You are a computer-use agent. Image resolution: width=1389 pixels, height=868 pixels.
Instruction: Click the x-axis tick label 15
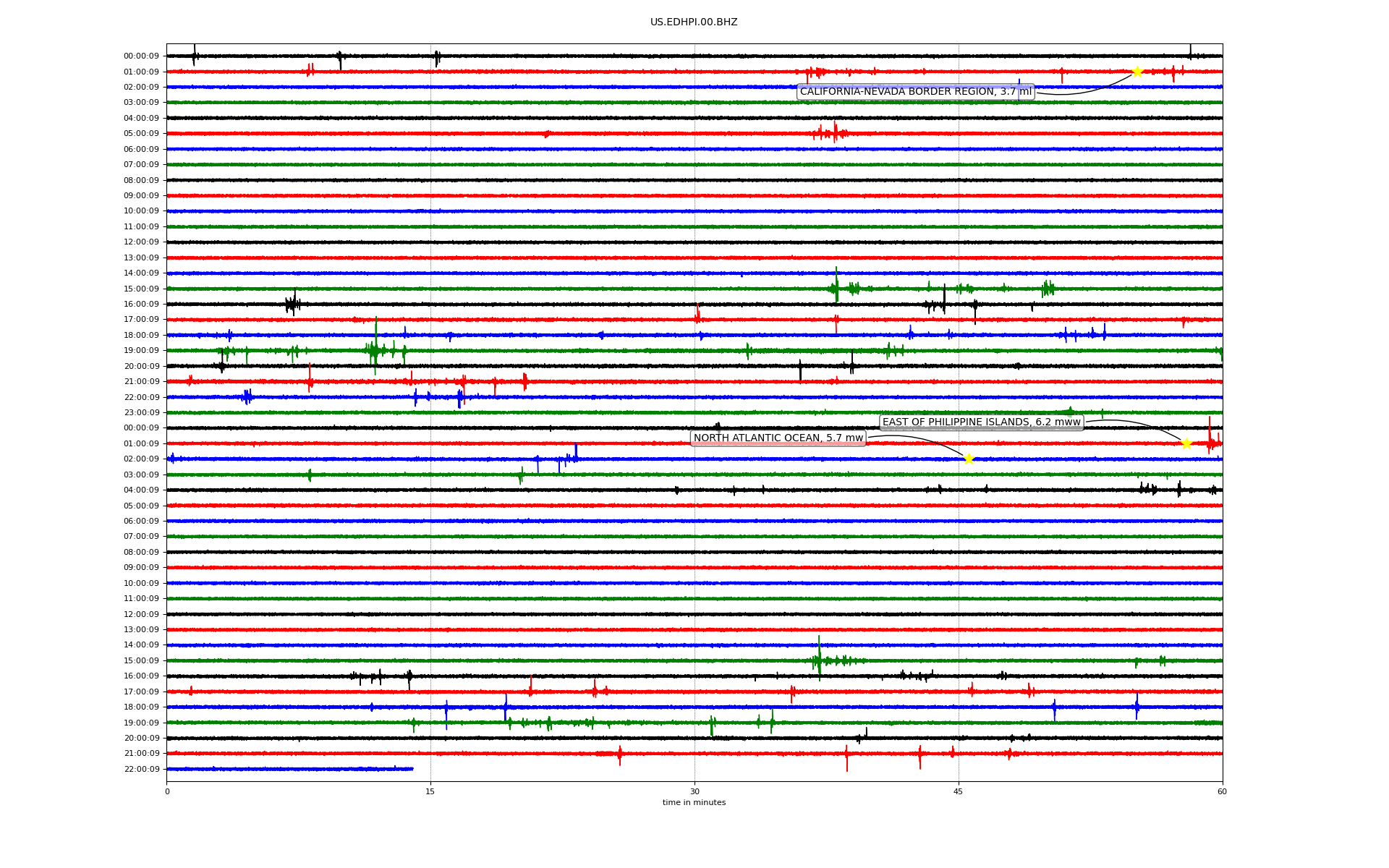430,791
